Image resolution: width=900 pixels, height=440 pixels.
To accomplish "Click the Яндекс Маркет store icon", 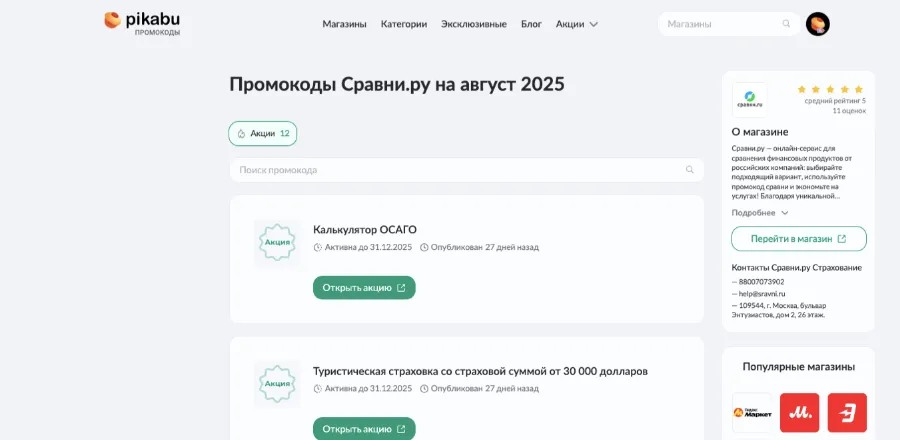I will coord(752,412).
